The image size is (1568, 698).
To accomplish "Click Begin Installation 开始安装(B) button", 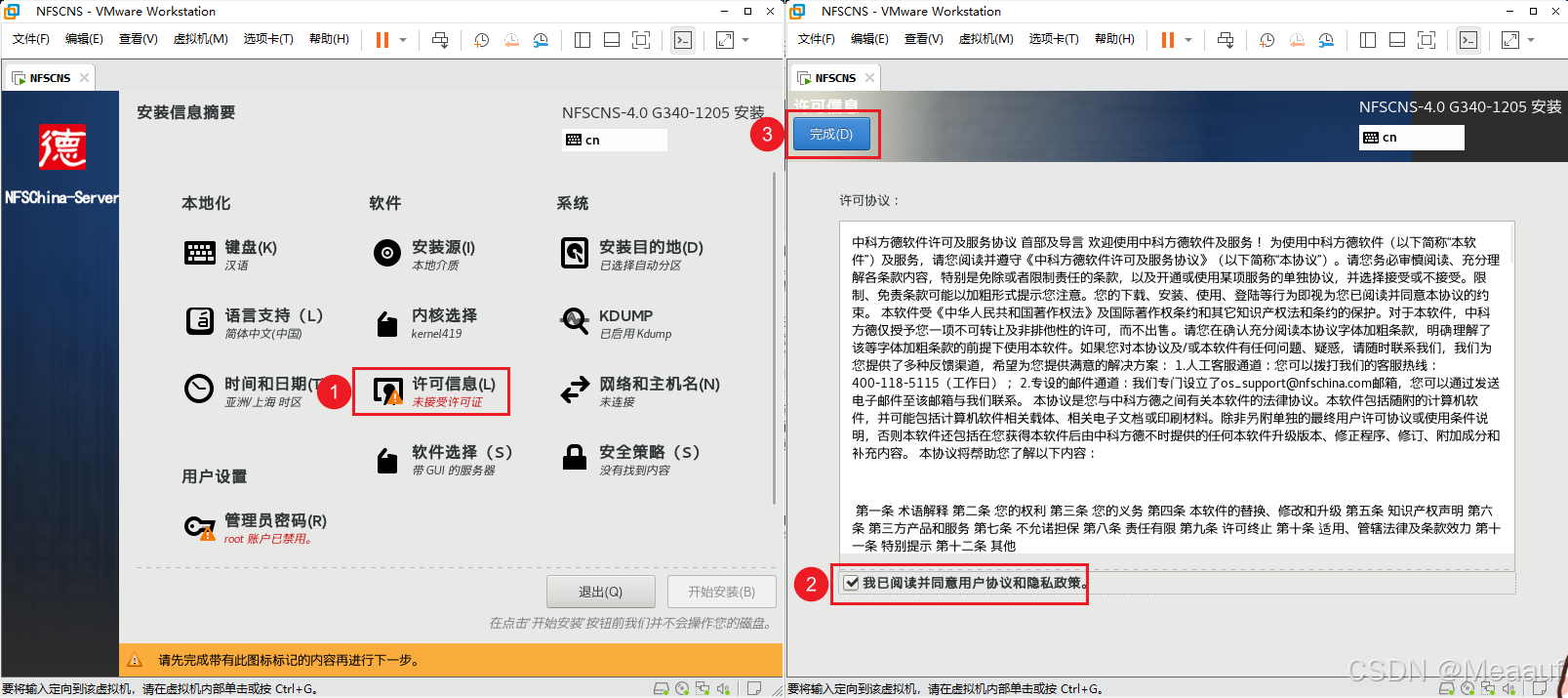I will tap(721, 592).
